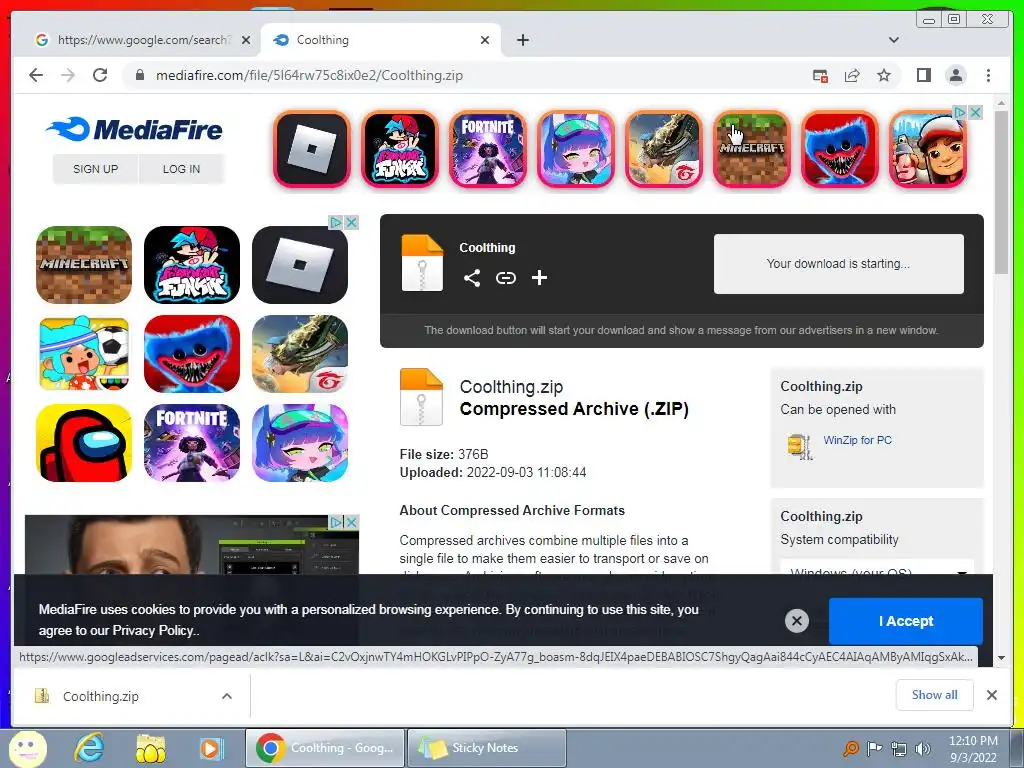1024x768 pixels.
Task: Click the anime bunny girl icon in top banner
Action: coord(576,149)
